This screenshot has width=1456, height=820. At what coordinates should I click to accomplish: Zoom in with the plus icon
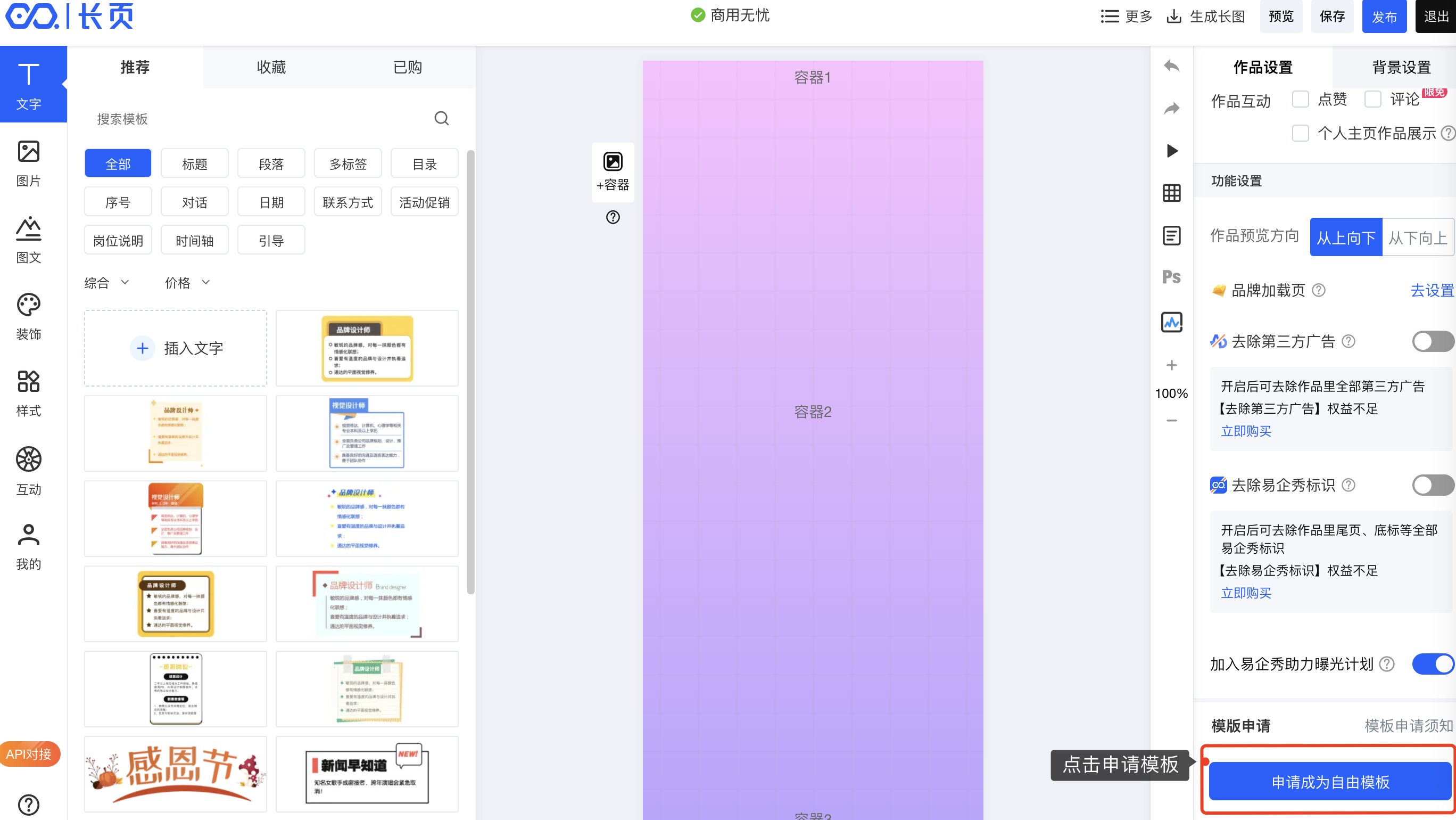pos(1172,365)
